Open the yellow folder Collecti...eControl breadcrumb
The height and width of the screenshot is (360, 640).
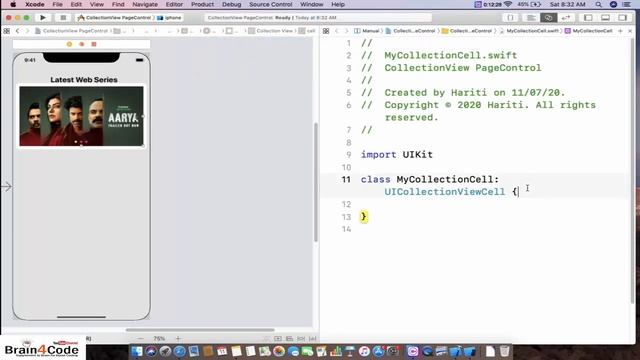(467, 31)
